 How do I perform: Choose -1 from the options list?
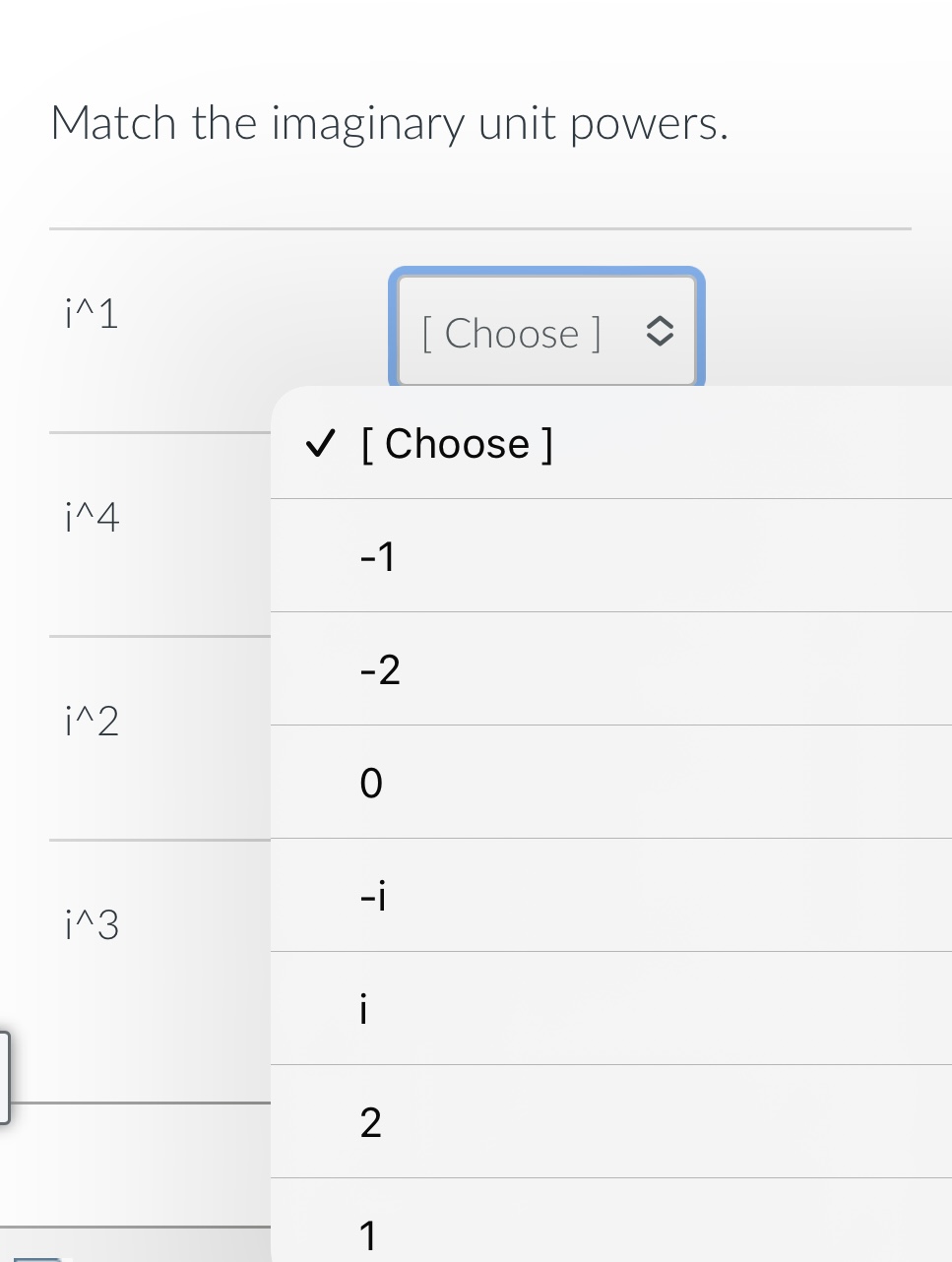tap(378, 557)
